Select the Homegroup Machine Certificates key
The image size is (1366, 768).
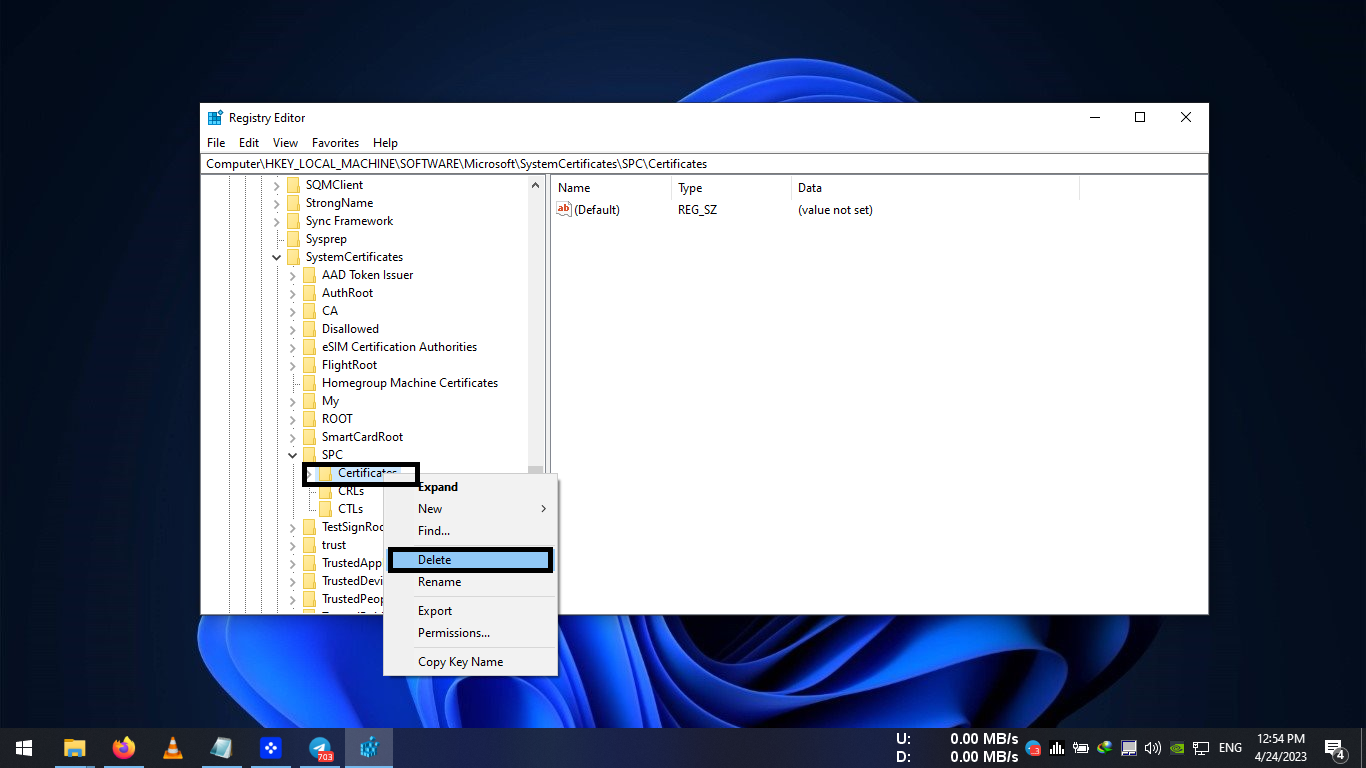410,383
